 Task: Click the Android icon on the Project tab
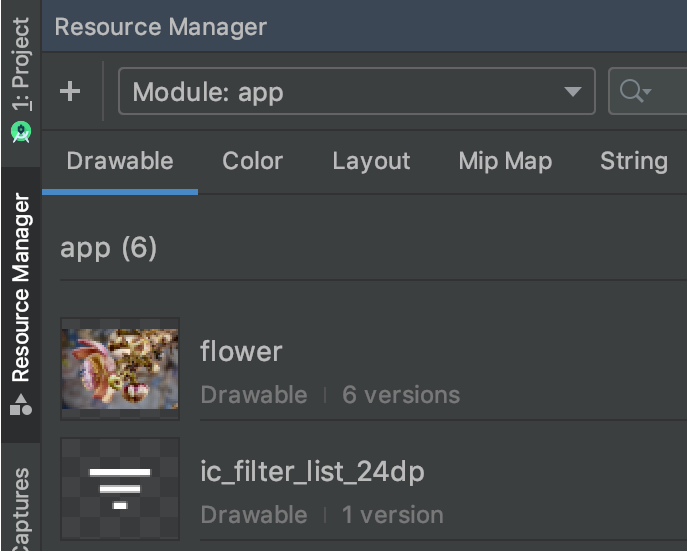click(x=21, y=132)
